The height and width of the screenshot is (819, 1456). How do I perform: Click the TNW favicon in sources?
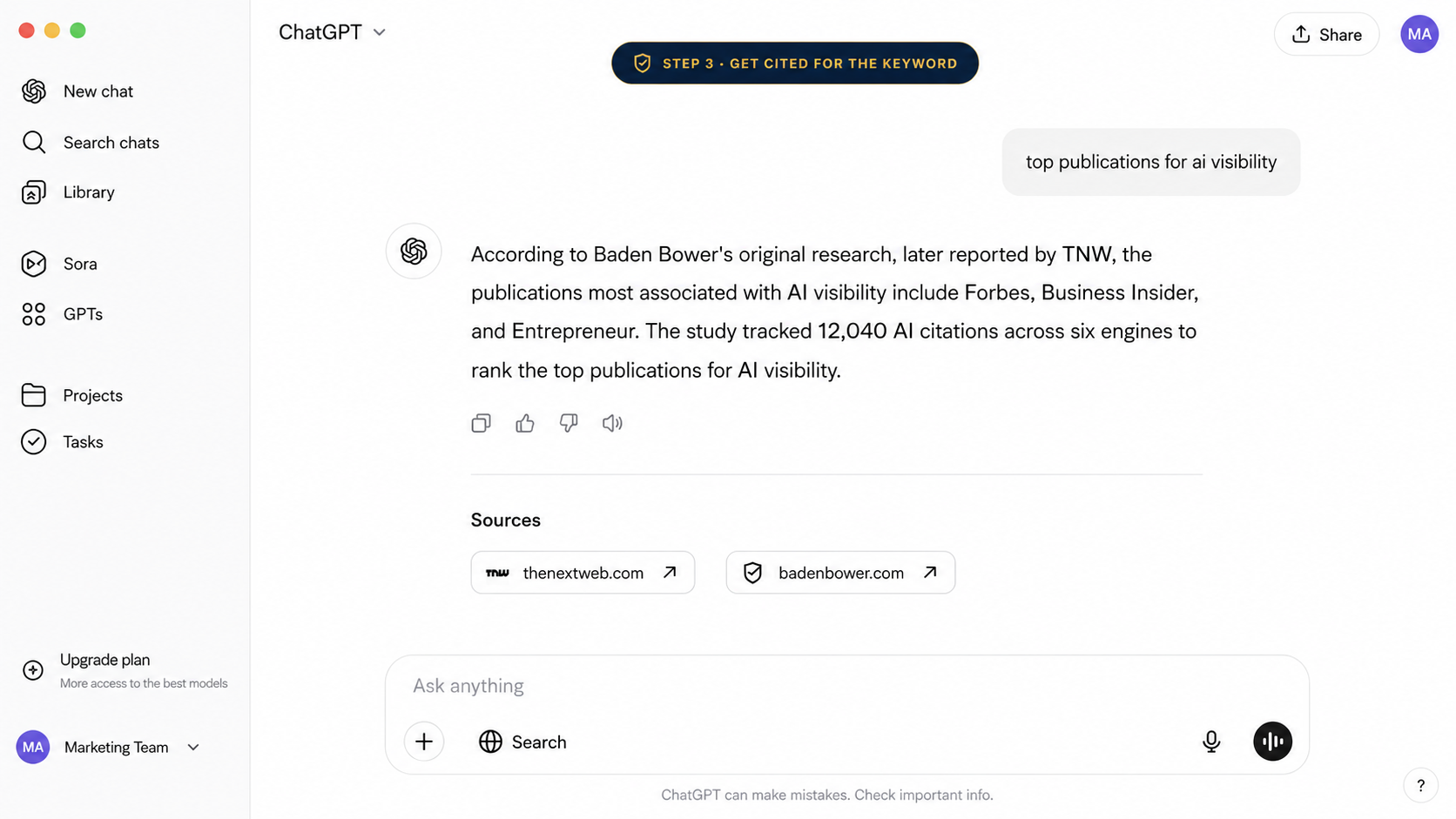pos(497,573)
